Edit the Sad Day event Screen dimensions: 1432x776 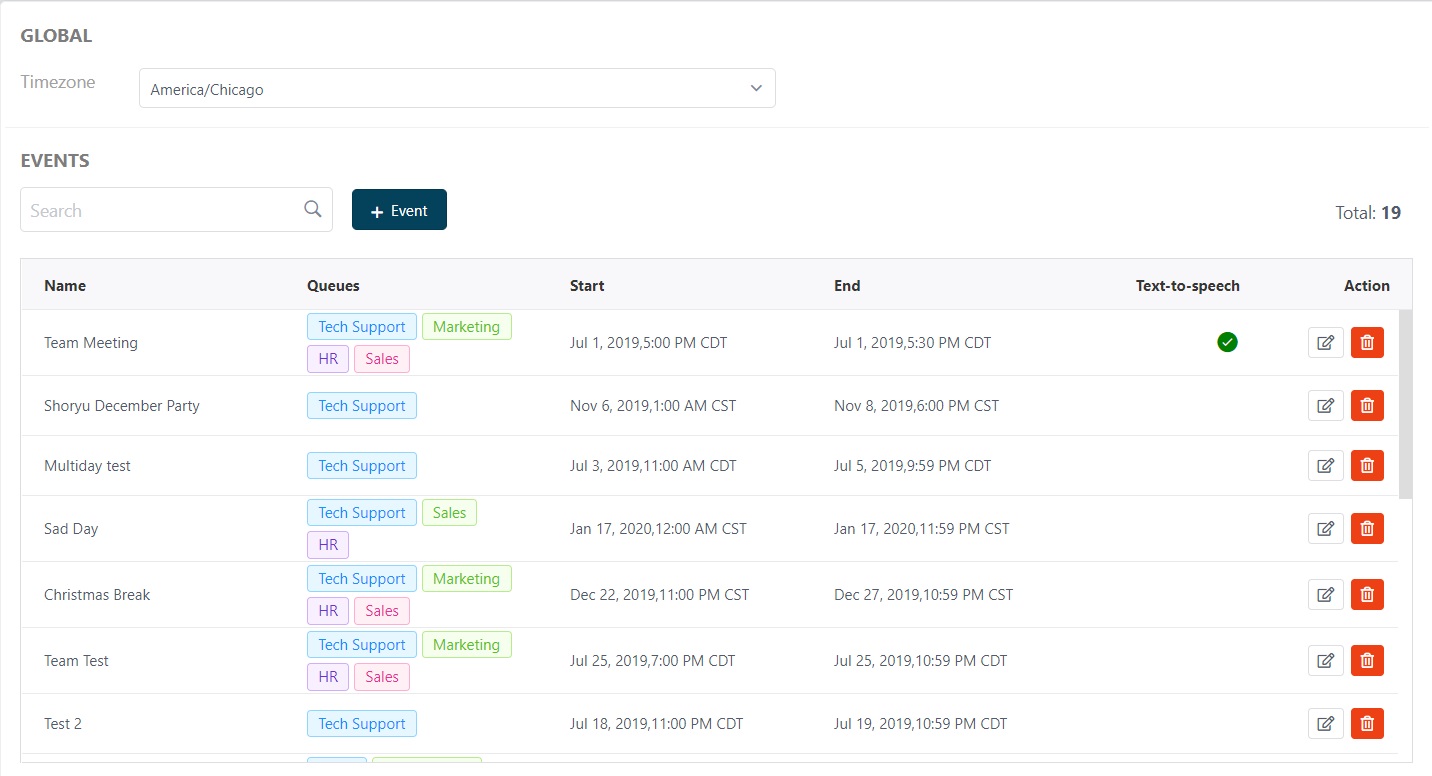click(1325, 529)
